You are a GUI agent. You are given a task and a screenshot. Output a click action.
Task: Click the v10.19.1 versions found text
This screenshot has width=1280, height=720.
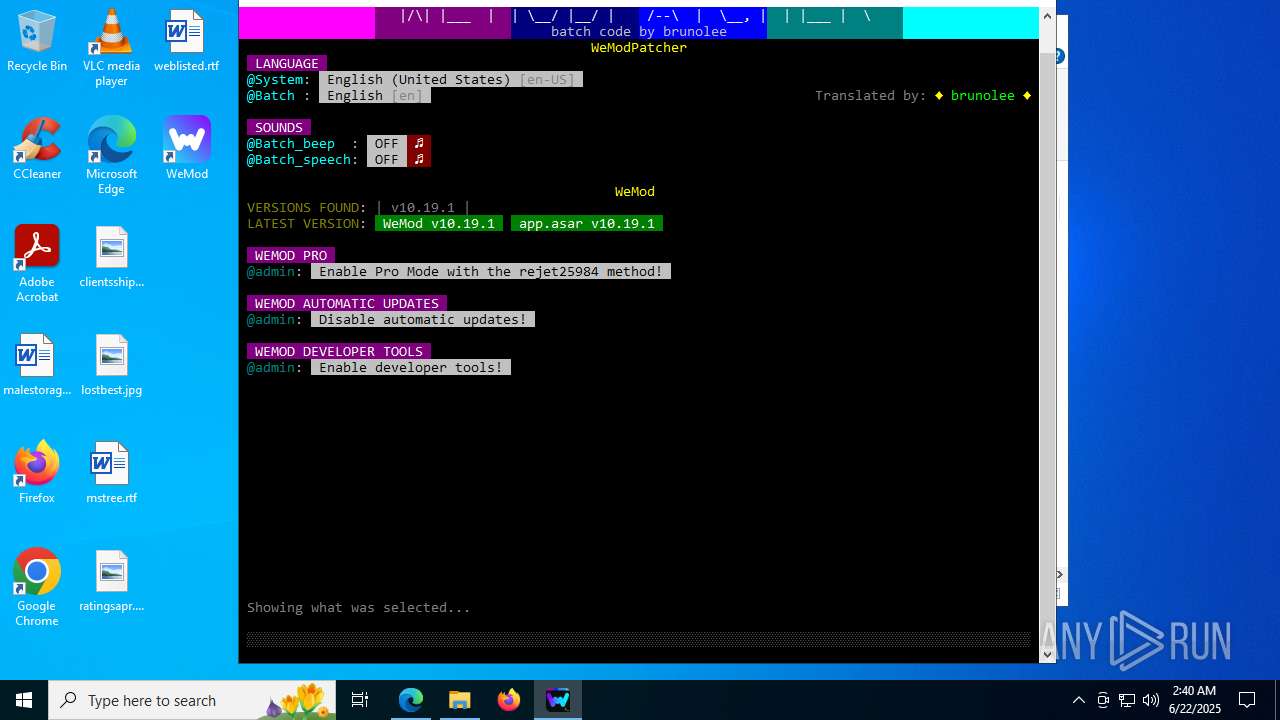tap(423, 207)
